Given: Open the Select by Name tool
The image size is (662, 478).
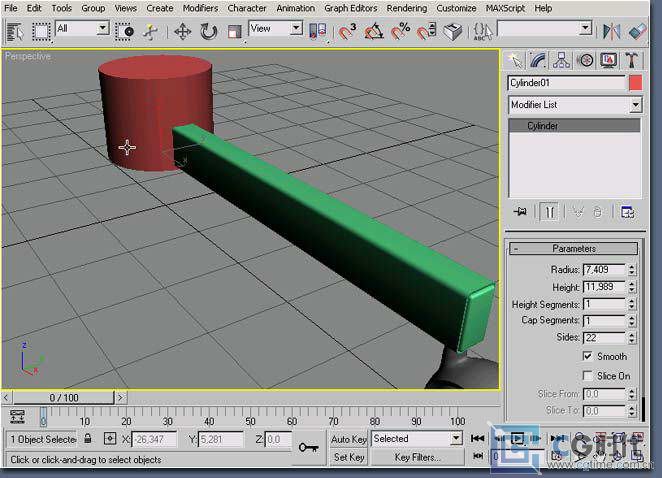Looking at the screenshot, I should [16, 32].
